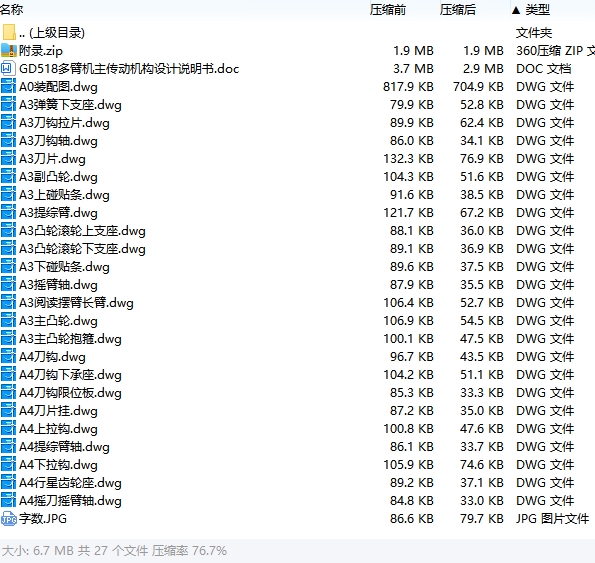595x563 pixels.
Task: Select the file name 附录.zip
Action: point(41,50)
